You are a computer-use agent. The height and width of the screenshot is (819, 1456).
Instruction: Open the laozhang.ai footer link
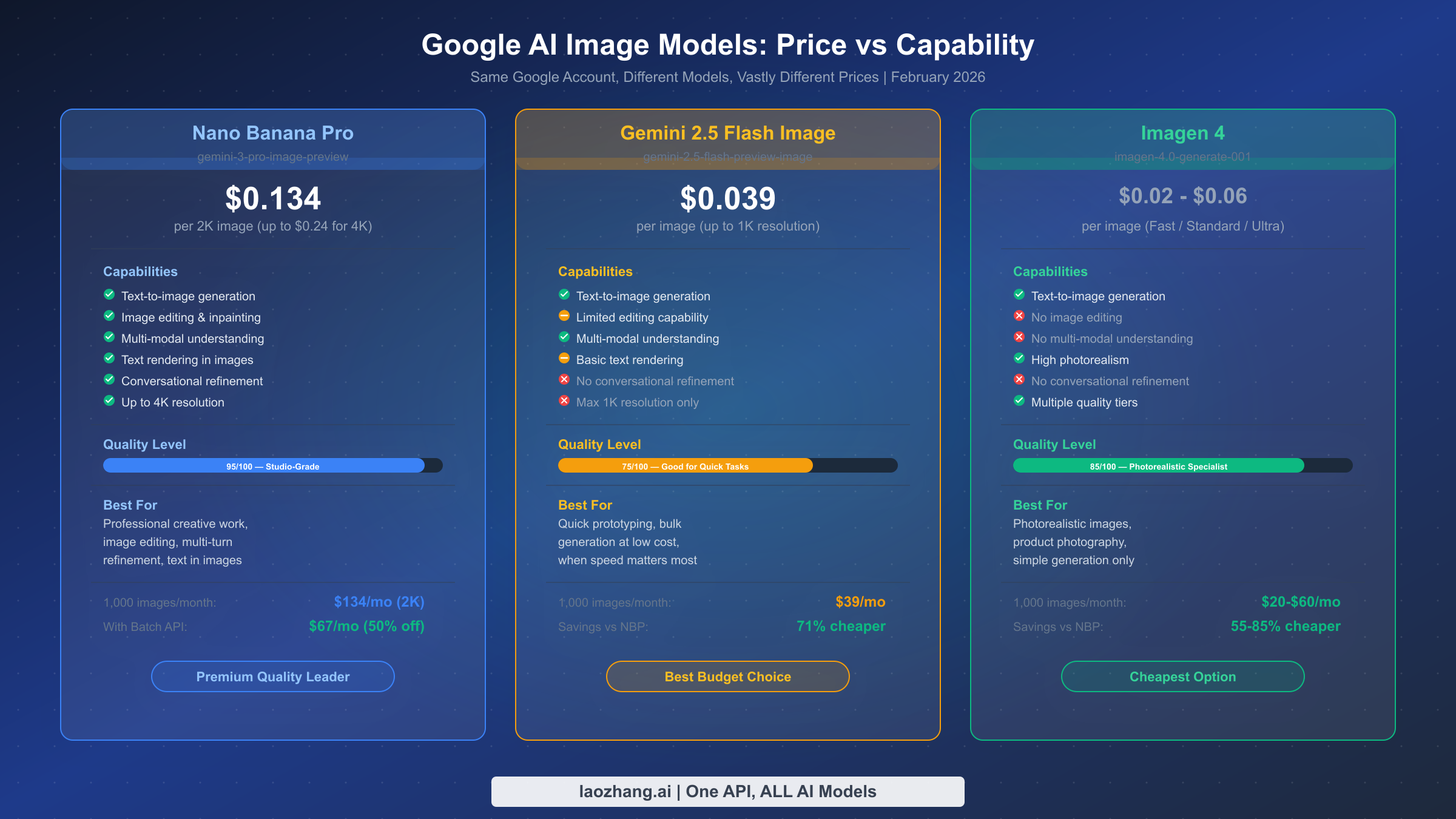pos(727,791)
